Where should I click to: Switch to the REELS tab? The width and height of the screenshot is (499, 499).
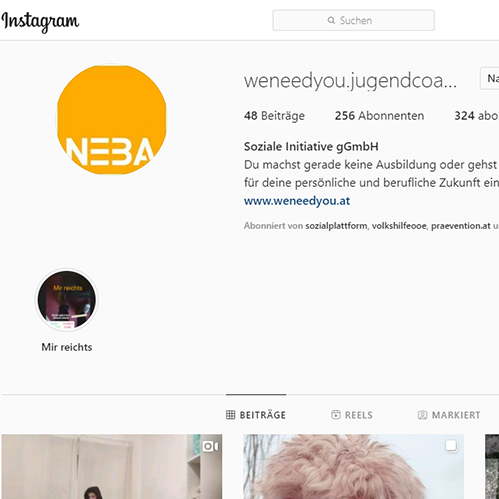[x=352, y=415]
